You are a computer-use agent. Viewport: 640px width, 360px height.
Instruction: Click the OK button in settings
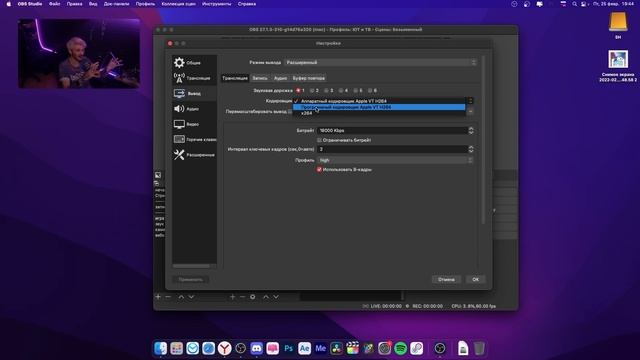476,280
